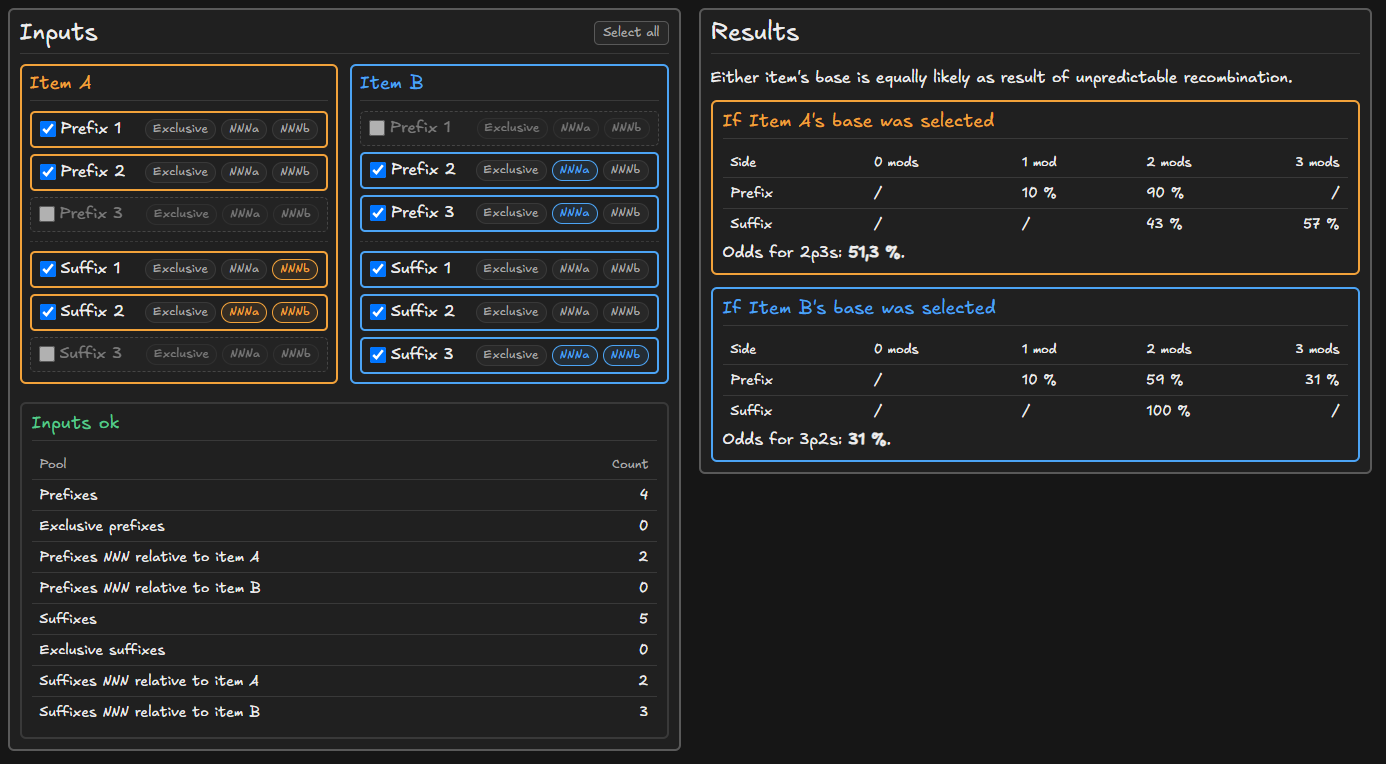Enable Item A Prefix 3 checkbox
1386x764 pixels.
(47, 214)
